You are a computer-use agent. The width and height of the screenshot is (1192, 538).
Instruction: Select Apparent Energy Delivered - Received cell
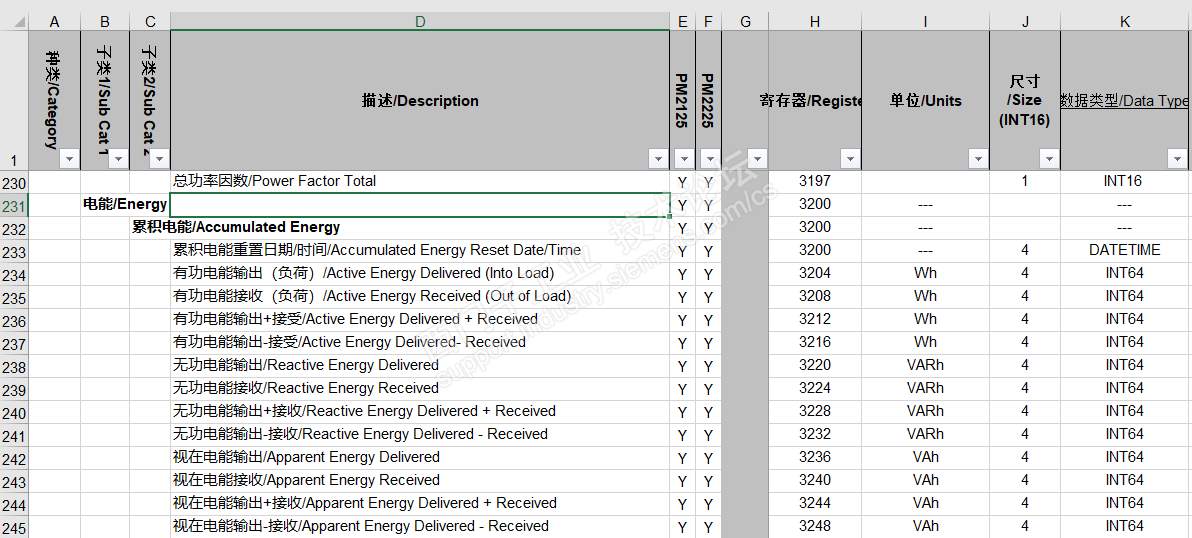tap(420, 526)
